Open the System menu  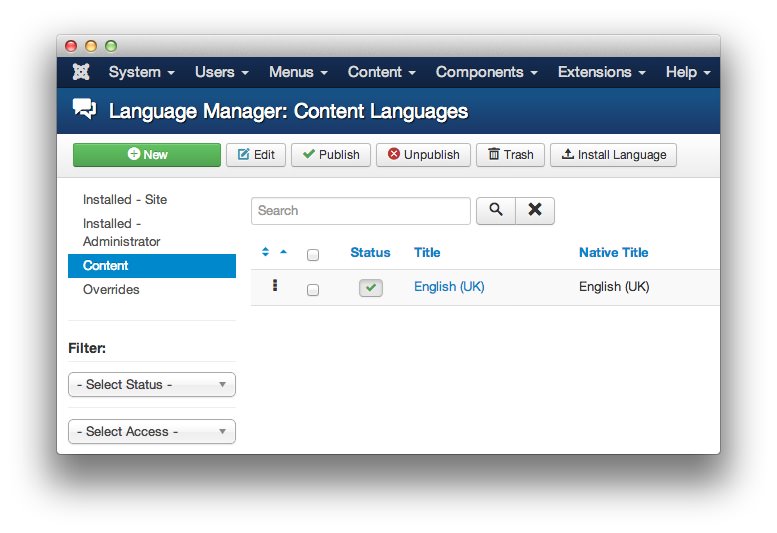pyautogui.click(x=141, y=72)
